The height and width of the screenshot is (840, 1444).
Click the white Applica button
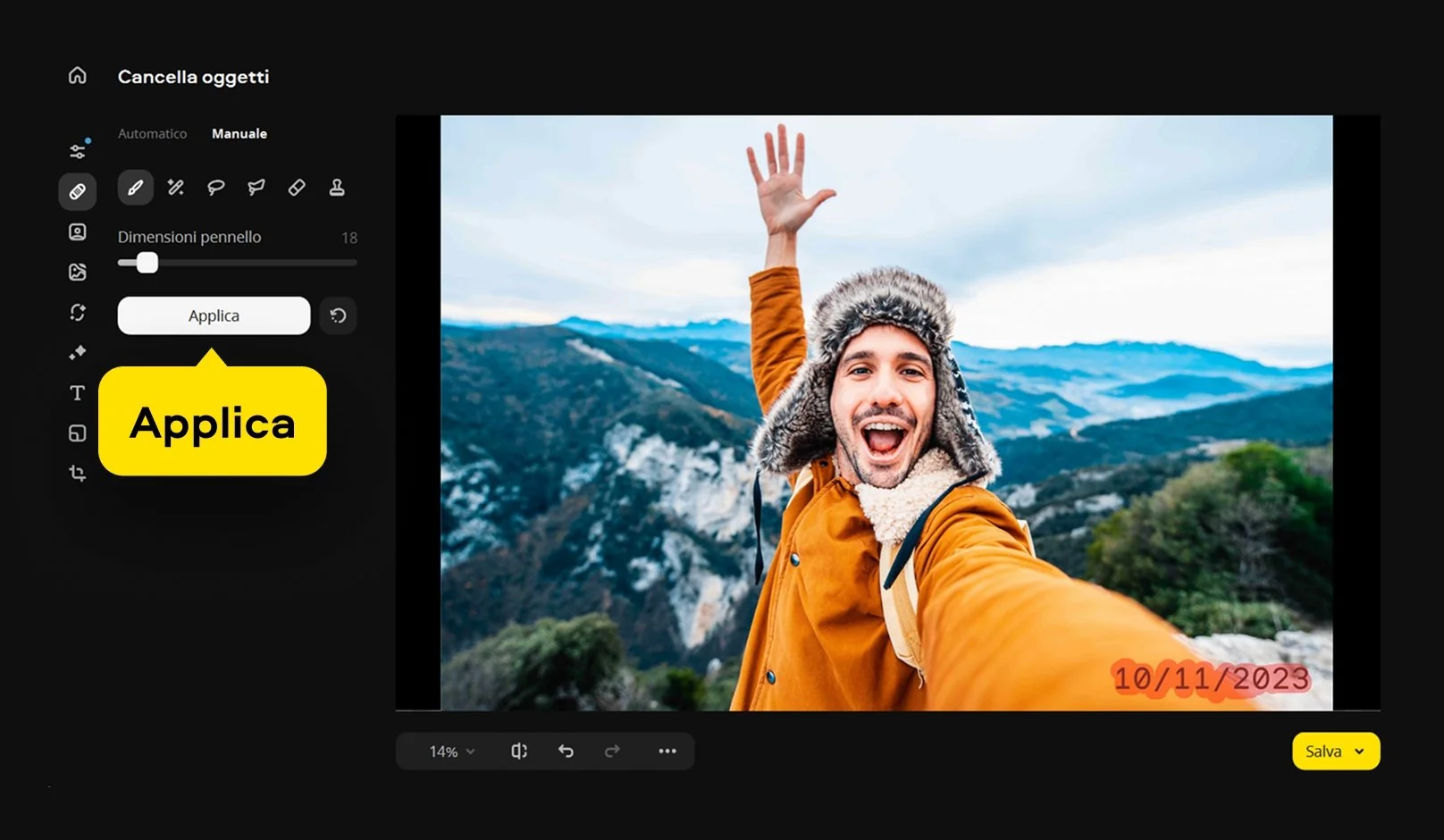point(214,315)
